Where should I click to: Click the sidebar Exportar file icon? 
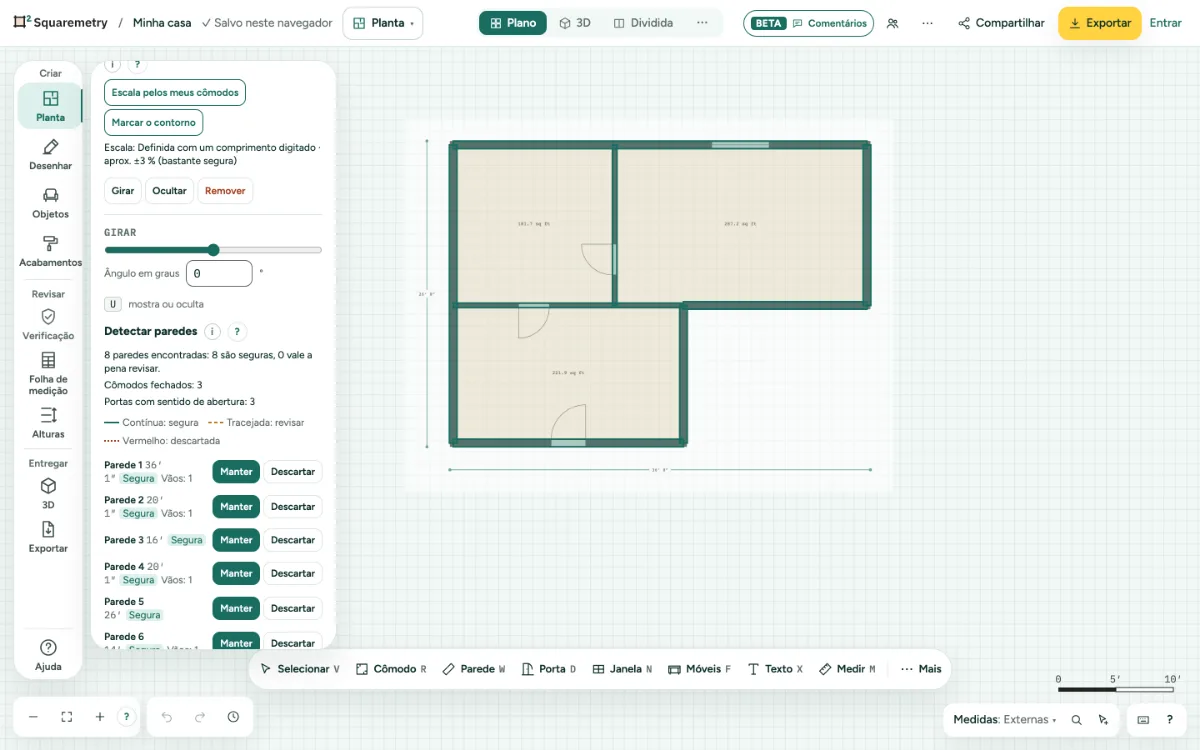click(48, 537)
